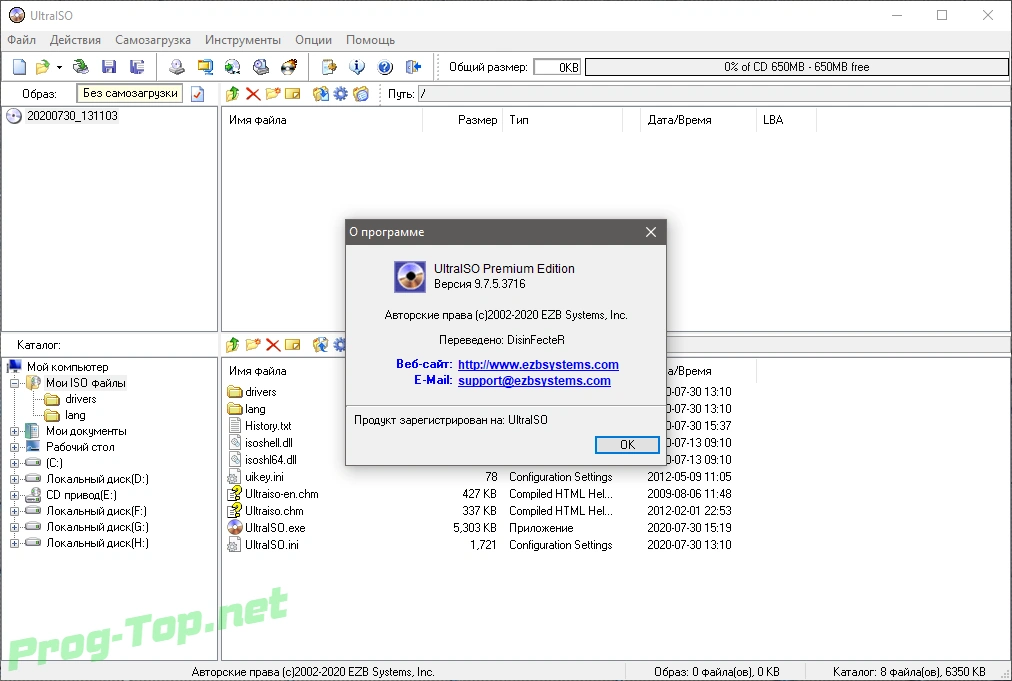Viewport: 1012px width, 681px height.
Task: Select Мой компьютер in the catalog tree
Action: point(68,367)
